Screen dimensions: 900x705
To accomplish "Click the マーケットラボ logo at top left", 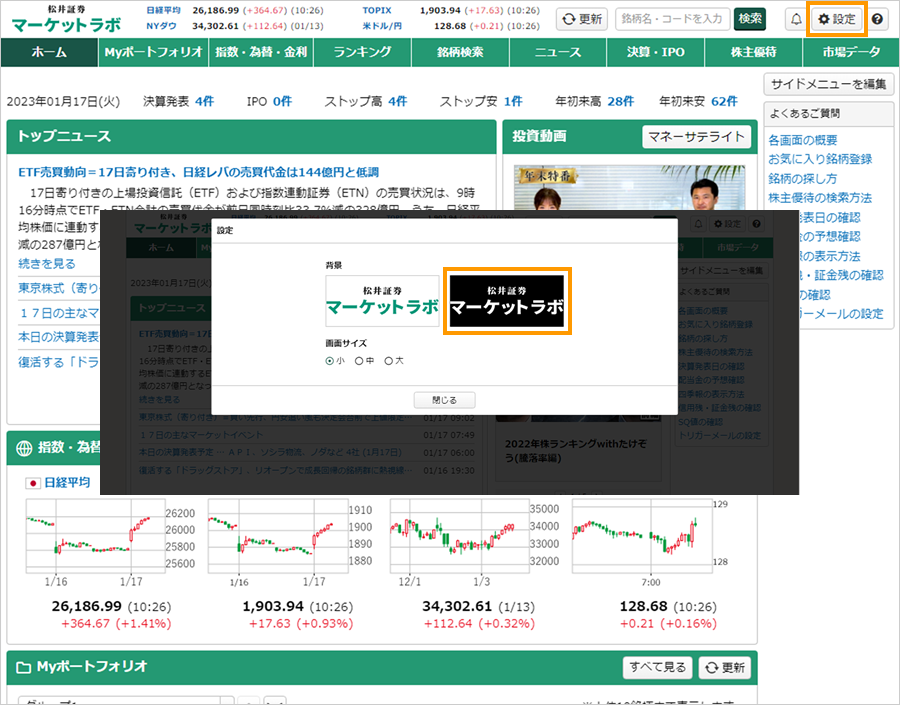I will (x=67, y=20).
